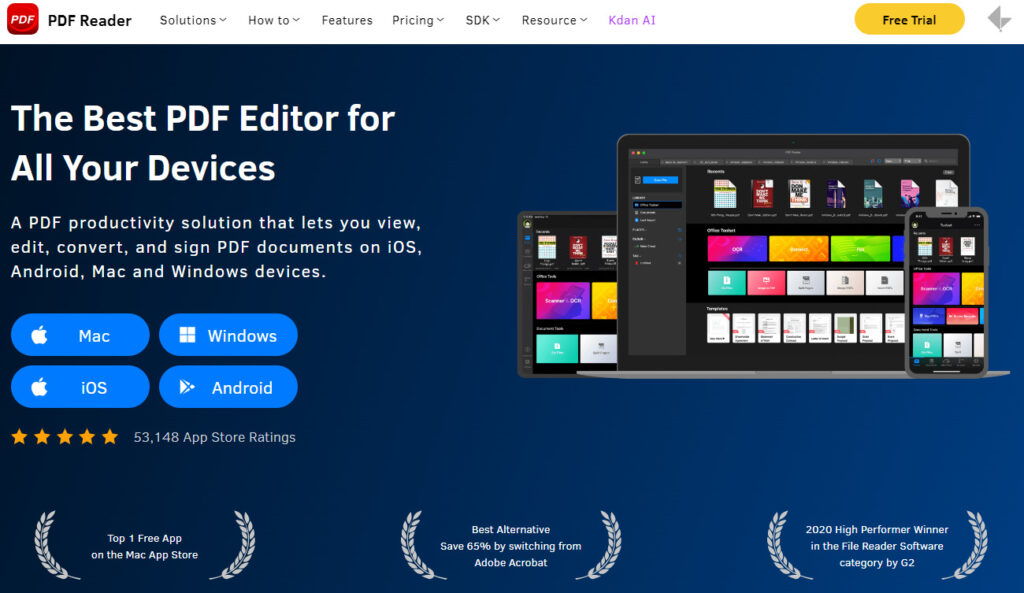Viewport: 1024px width, 593px height.
Task: Expand the How to dropdown chevron
Action: tap(296, 20)
